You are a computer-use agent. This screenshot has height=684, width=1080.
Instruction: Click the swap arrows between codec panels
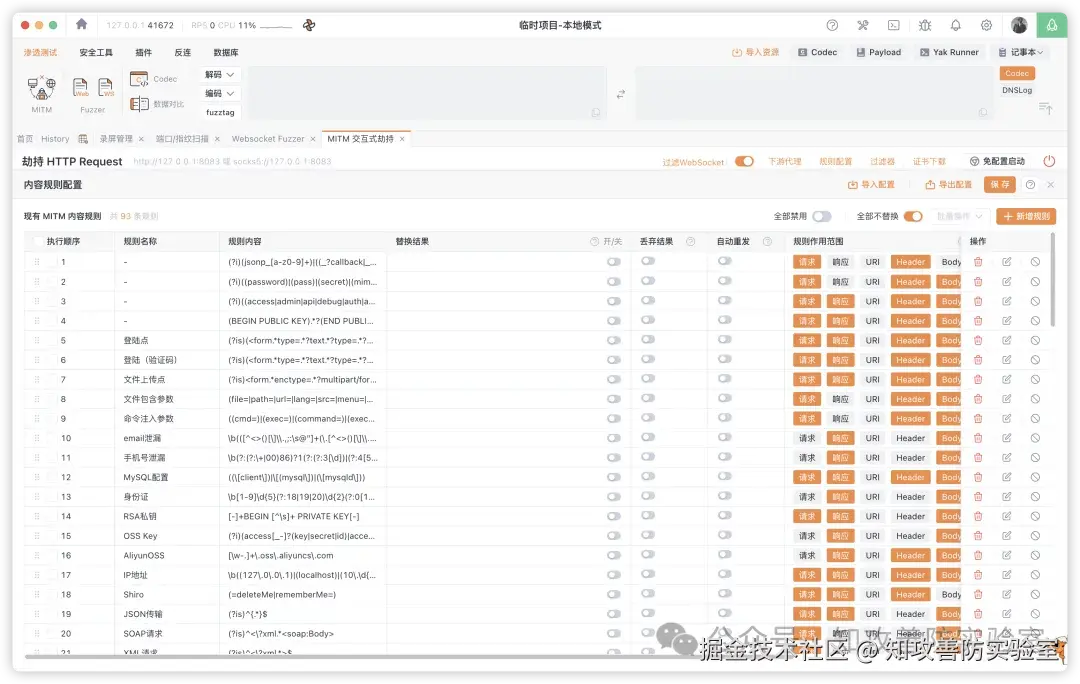click(x=620, y=92)
